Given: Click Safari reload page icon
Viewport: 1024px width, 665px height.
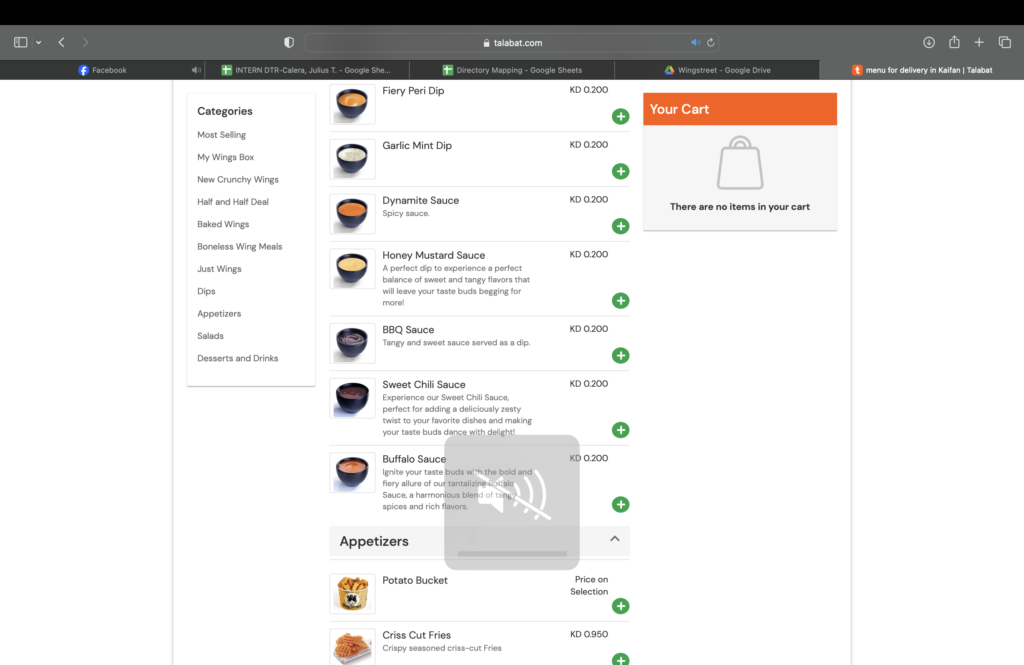Looking at the screenshot, I should 711,43.
